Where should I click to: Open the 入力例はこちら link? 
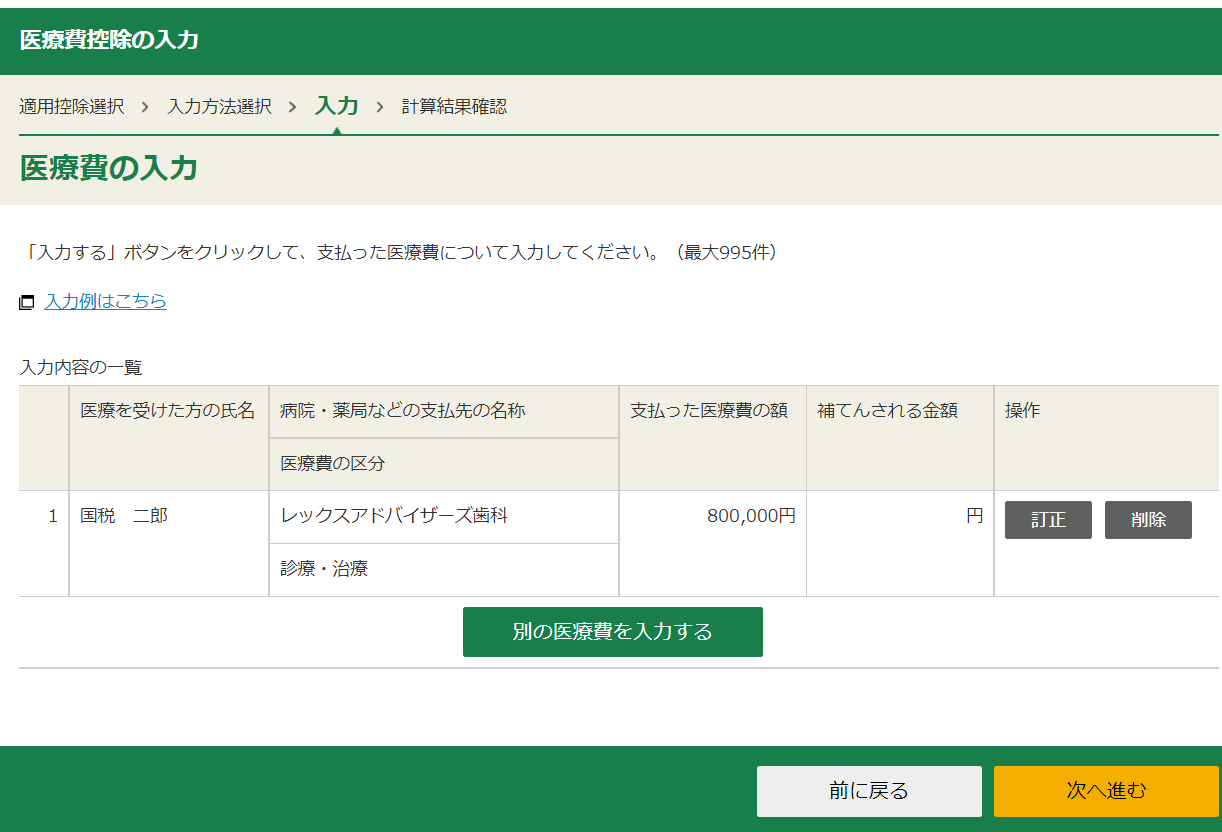coord(105,301)
